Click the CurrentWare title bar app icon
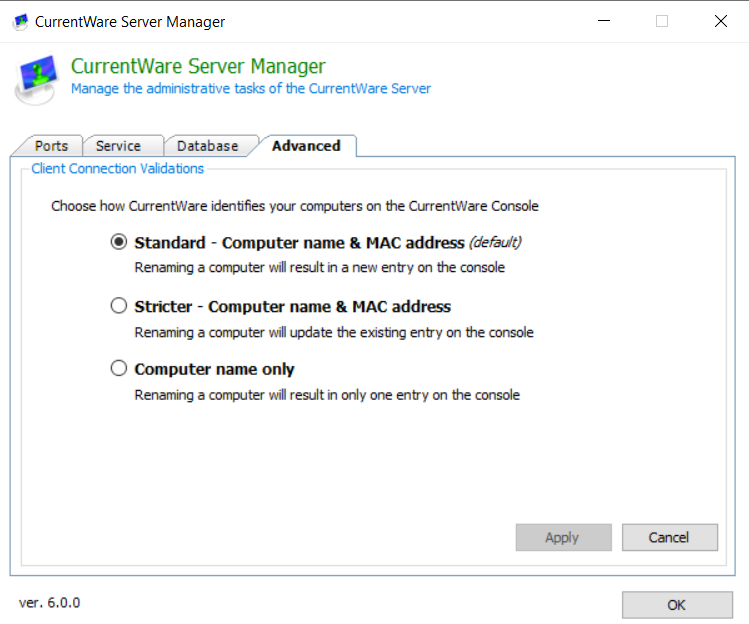Image resolution: width=749 pixels, height=624 pixels. click(x=21, y=22)
